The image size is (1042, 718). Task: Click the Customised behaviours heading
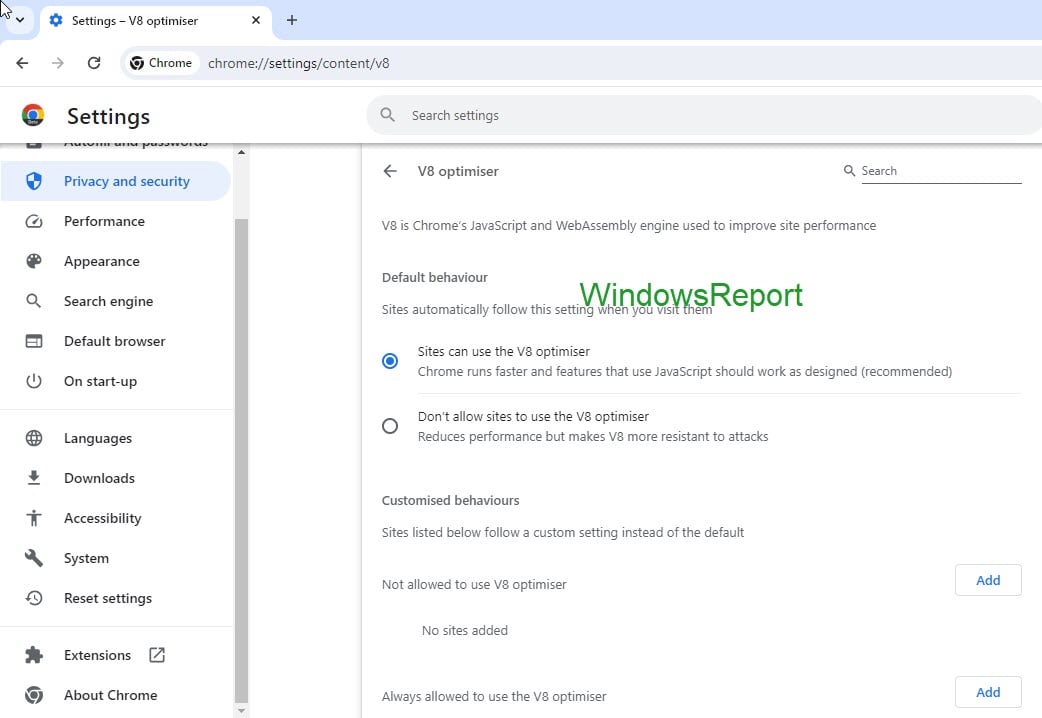pos(451,501)
